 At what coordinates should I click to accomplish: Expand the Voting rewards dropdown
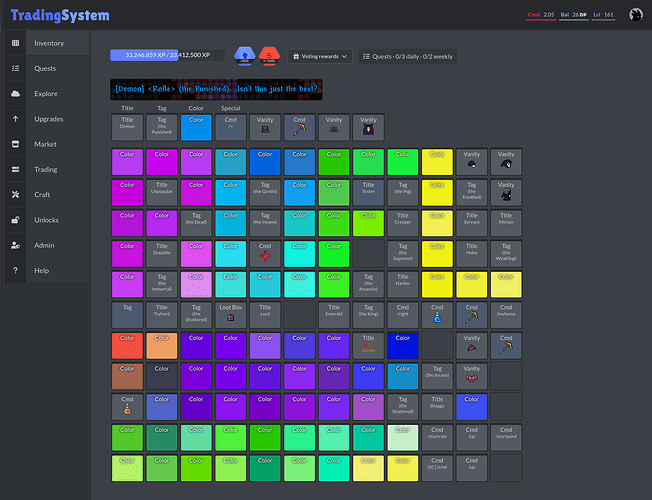(320, 57)
